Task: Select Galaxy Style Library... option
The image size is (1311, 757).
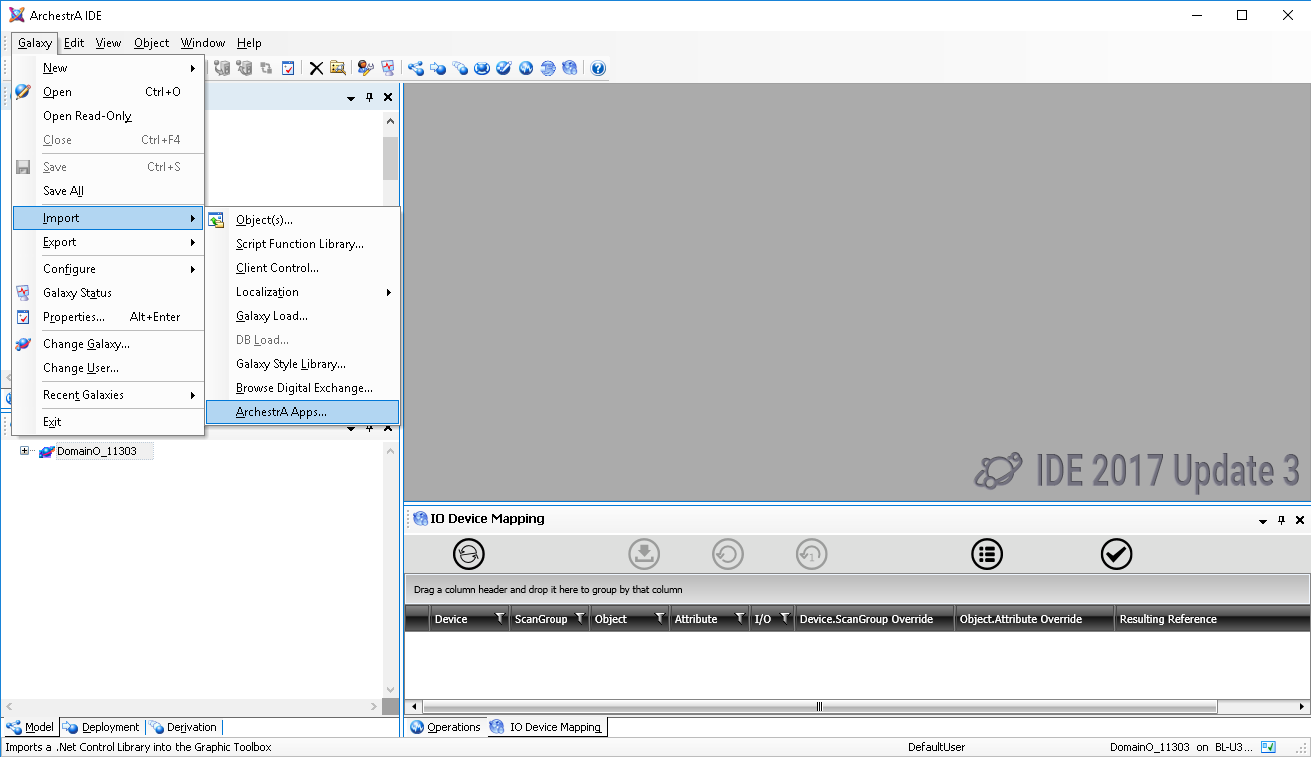Action: coord(302,364)
